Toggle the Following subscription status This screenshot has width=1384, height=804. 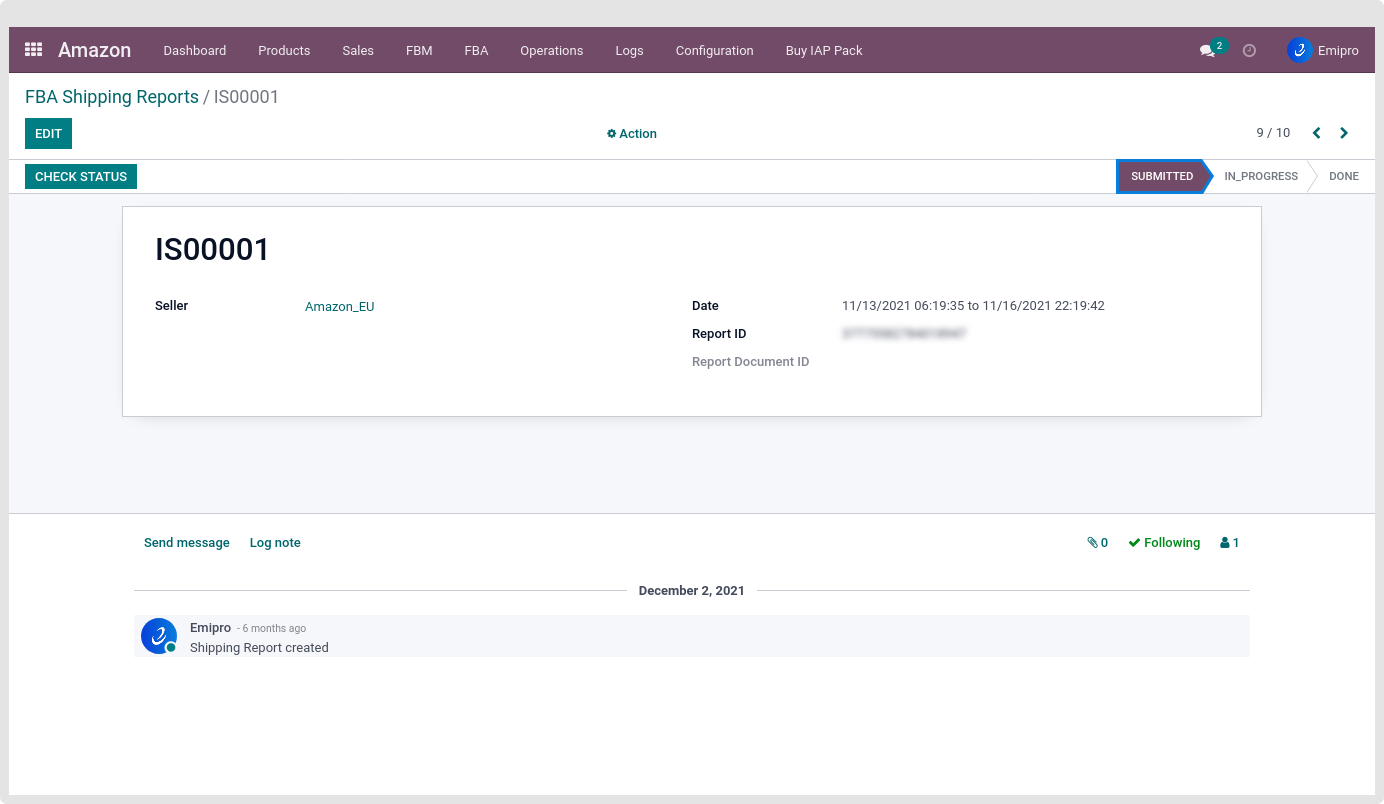1164,543
